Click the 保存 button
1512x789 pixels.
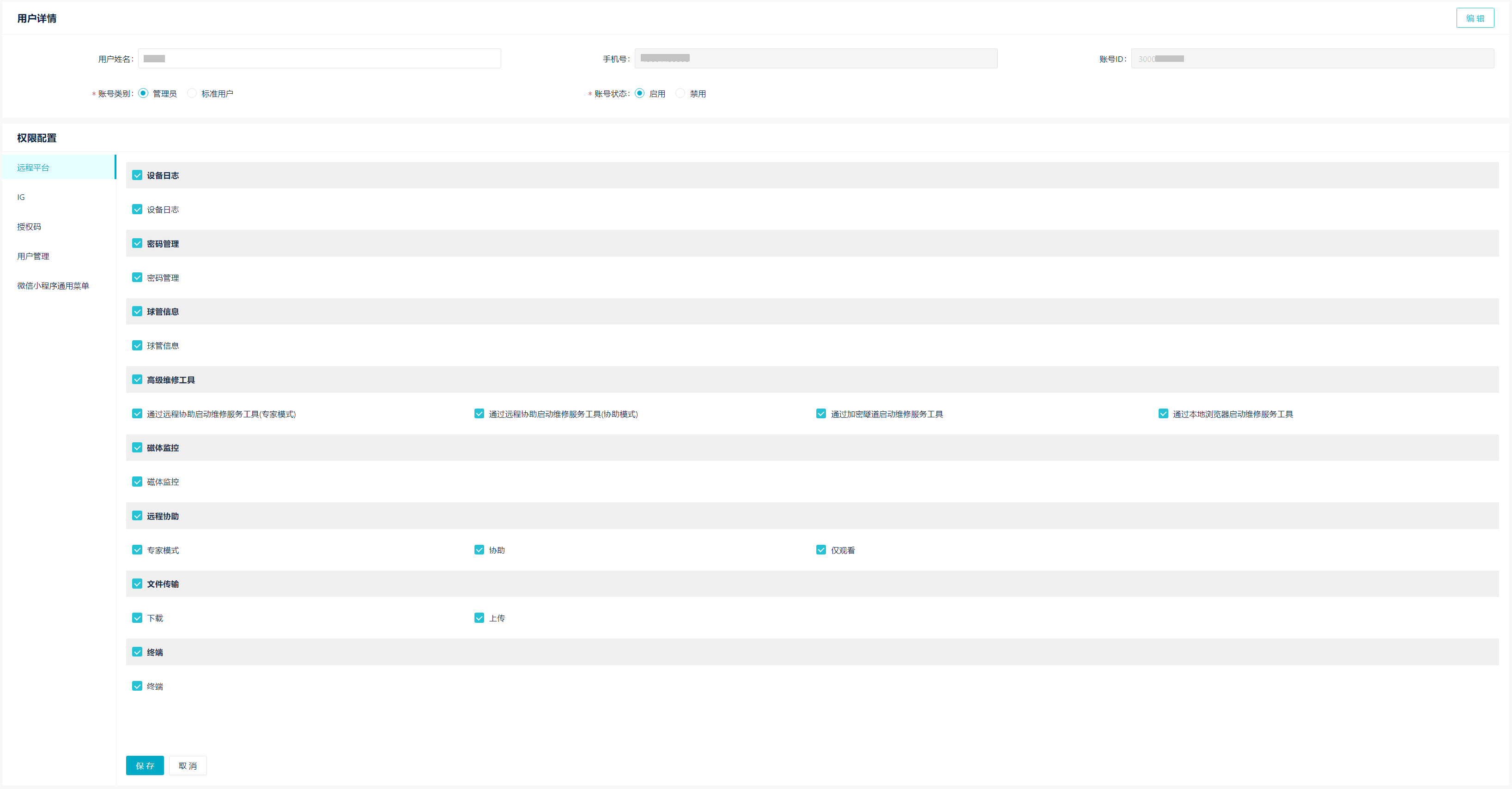[x=145, y=765]
